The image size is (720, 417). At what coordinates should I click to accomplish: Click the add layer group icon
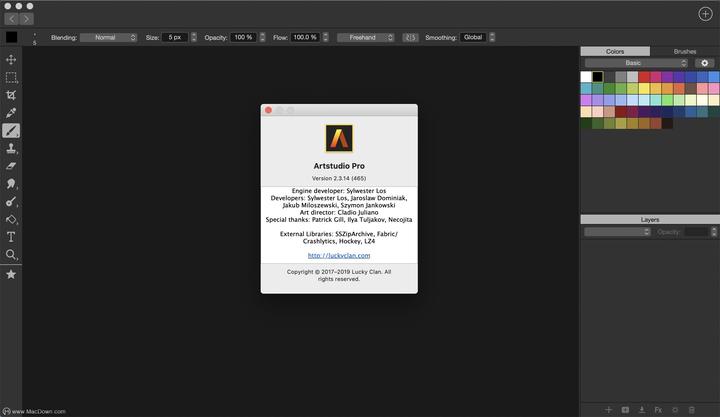[625, 410]
